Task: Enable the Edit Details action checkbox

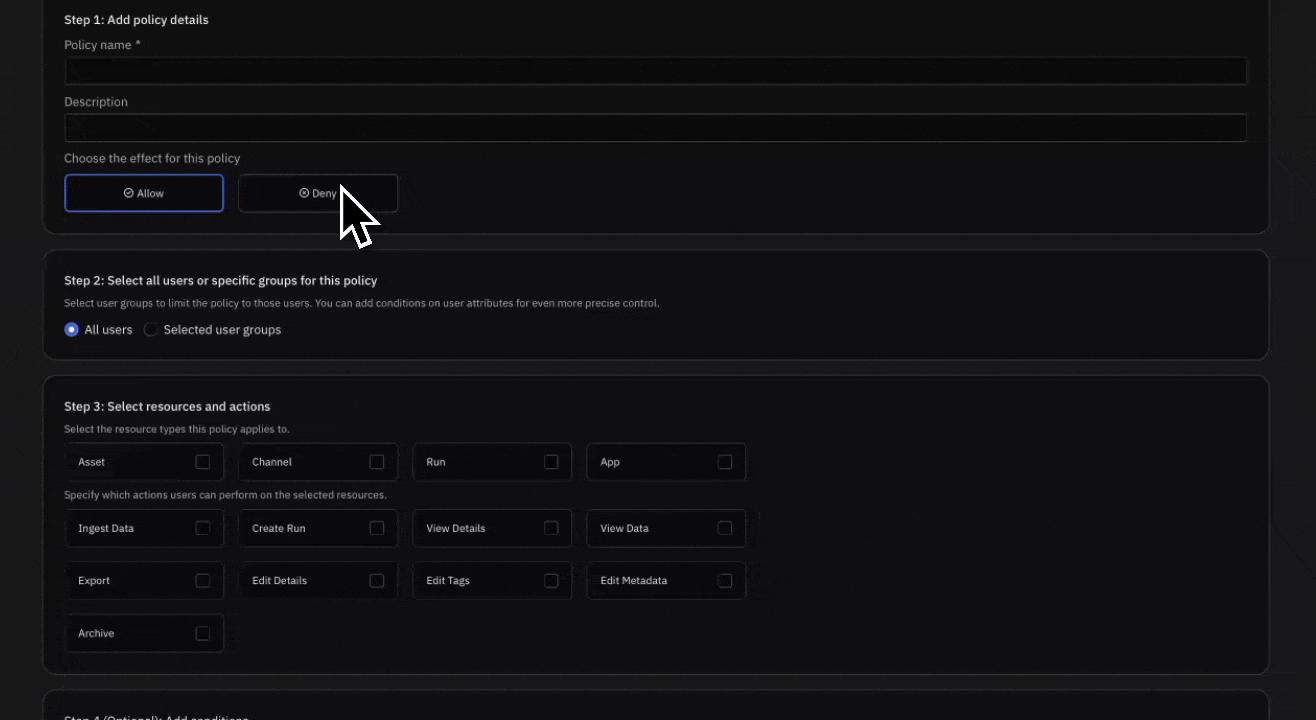Action: coord(377,580)
